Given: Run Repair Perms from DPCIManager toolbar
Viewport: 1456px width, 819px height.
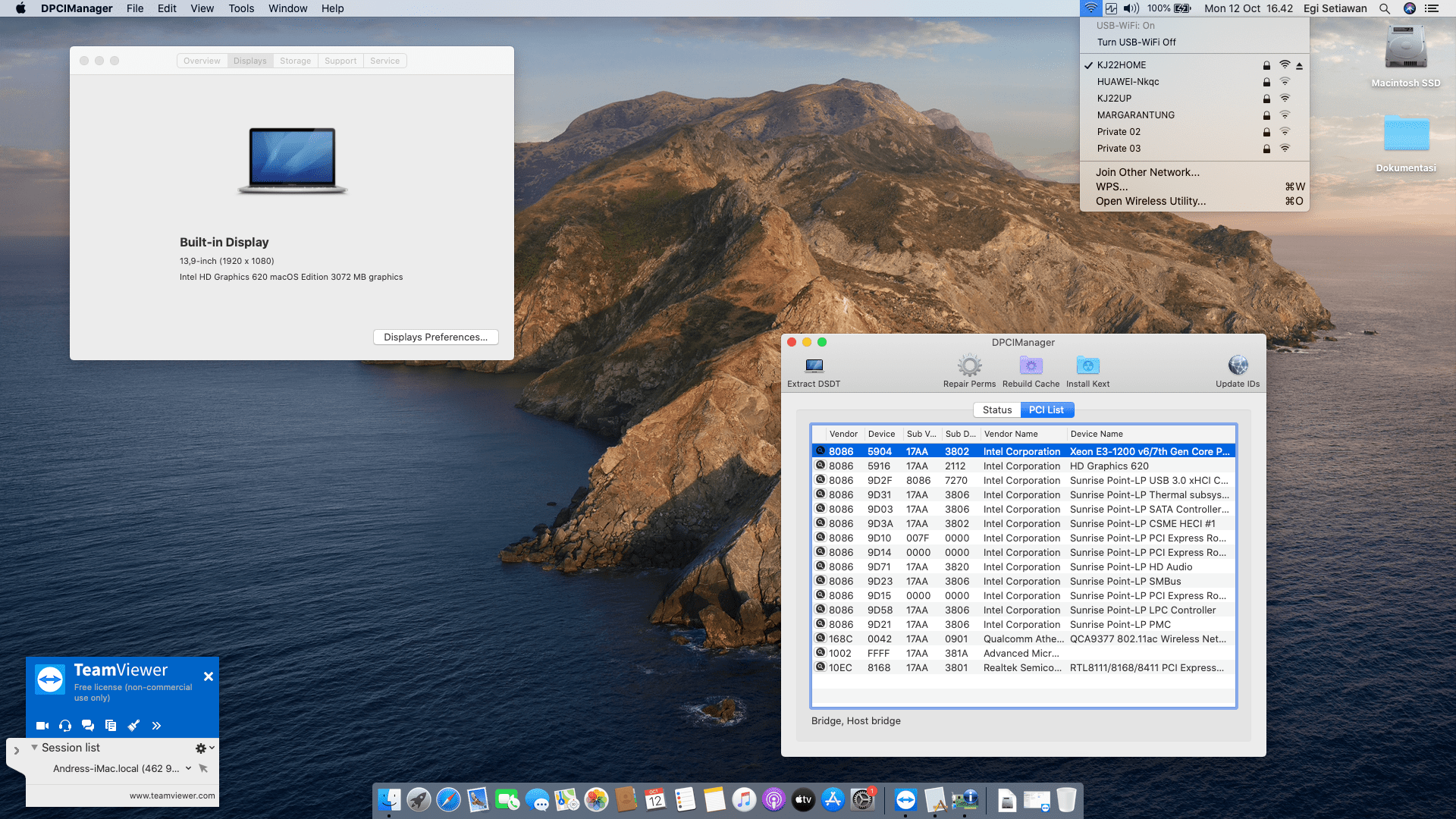Looking at the screenshot, I should (x=969, y=367).
